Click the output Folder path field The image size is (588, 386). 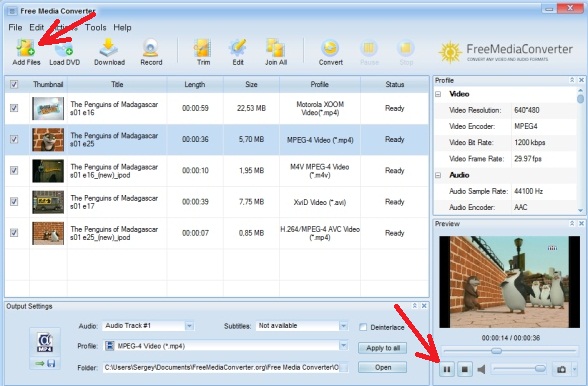pyautogui.click(x=221, y=368)
